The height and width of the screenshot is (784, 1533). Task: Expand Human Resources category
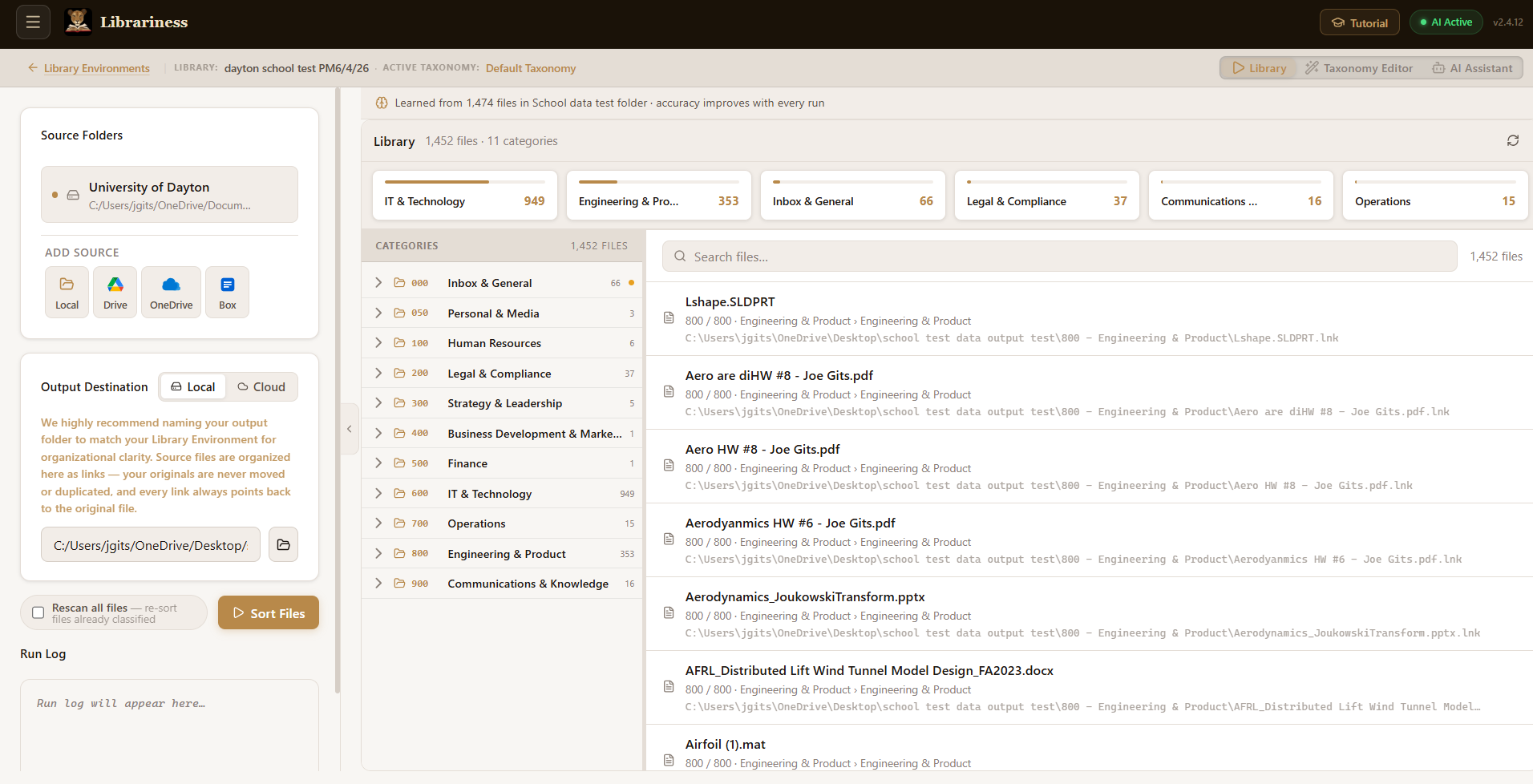pos(378,342)
